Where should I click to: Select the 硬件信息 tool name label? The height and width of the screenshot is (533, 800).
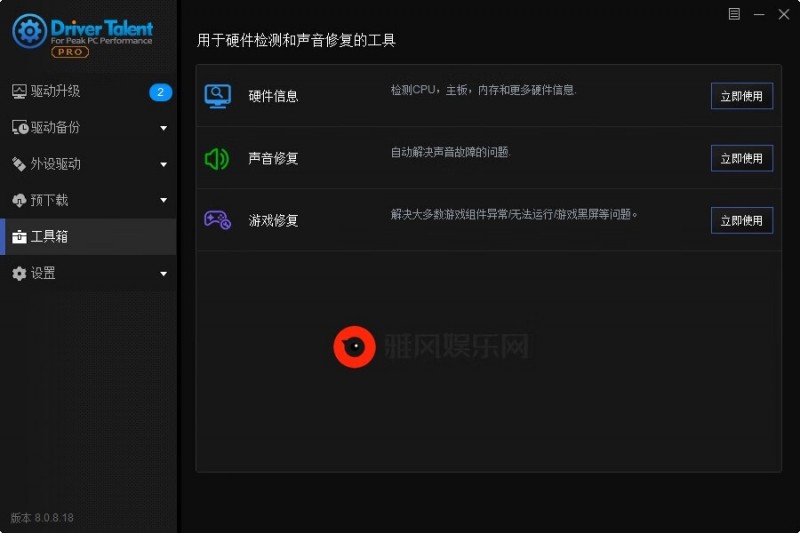273,96
